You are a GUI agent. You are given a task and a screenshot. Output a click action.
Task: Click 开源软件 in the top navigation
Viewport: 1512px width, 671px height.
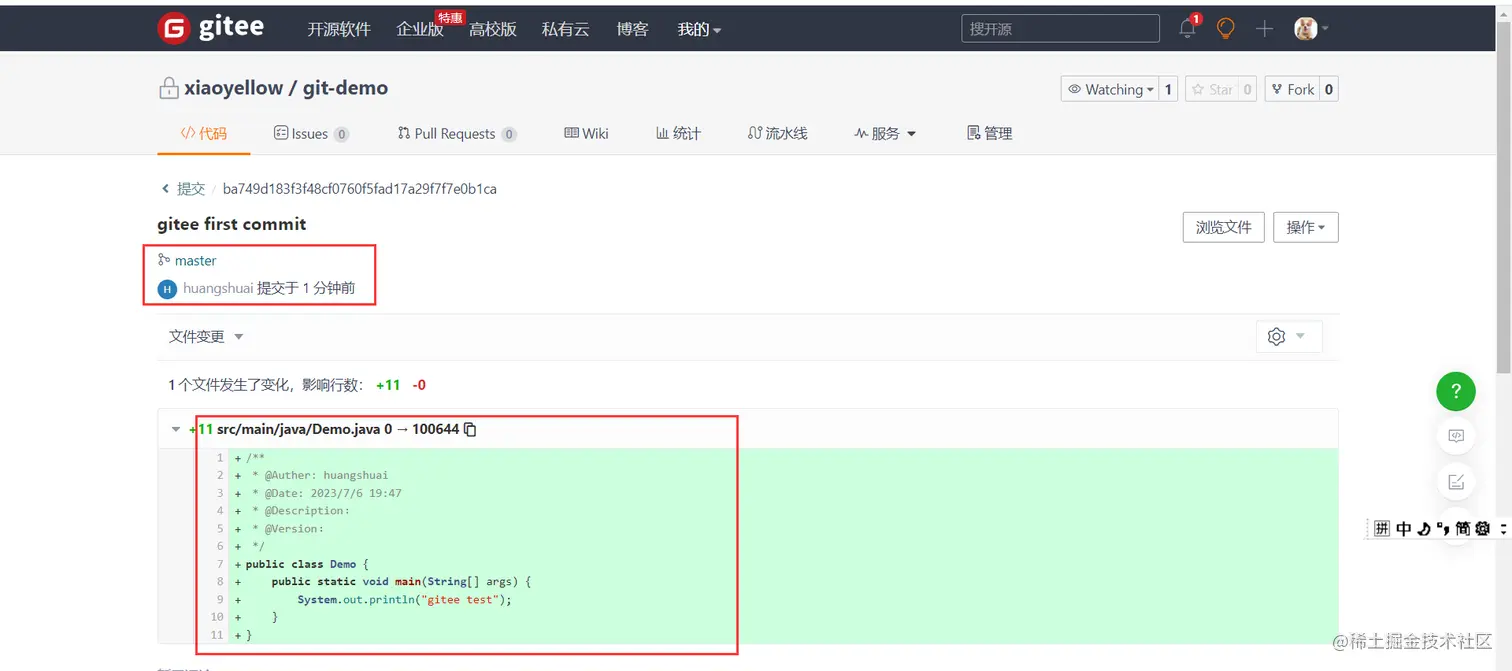339,29
